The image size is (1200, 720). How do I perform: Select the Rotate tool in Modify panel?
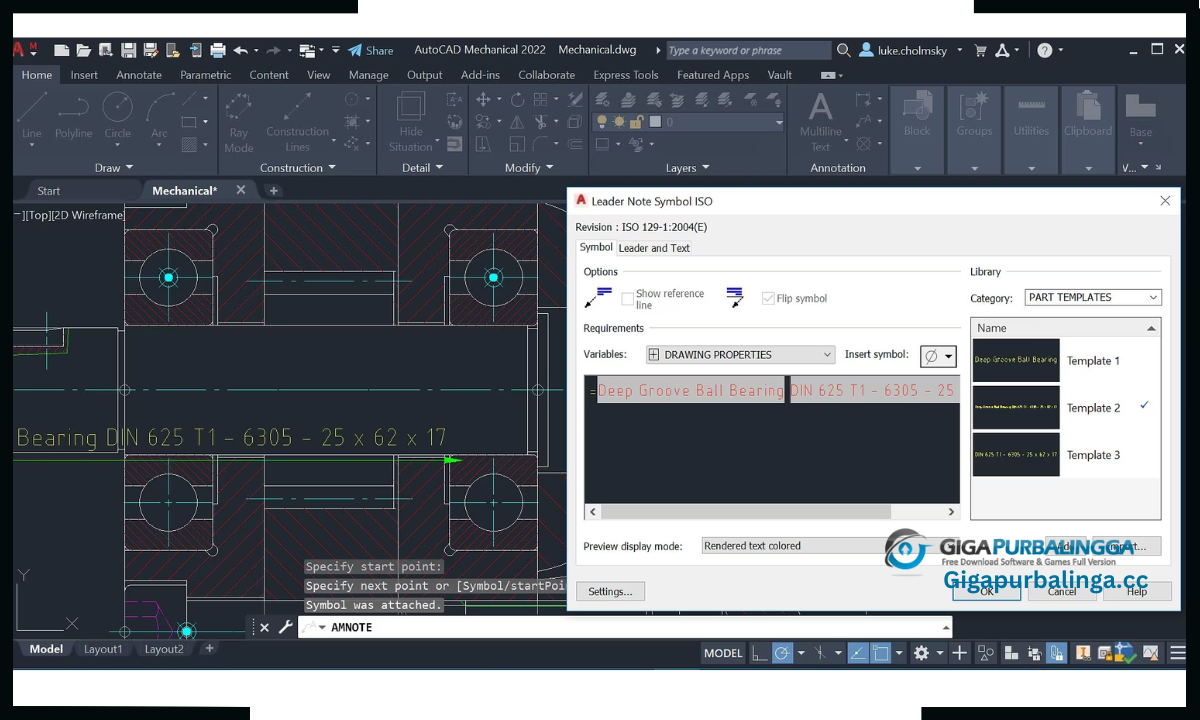point(517,99)
